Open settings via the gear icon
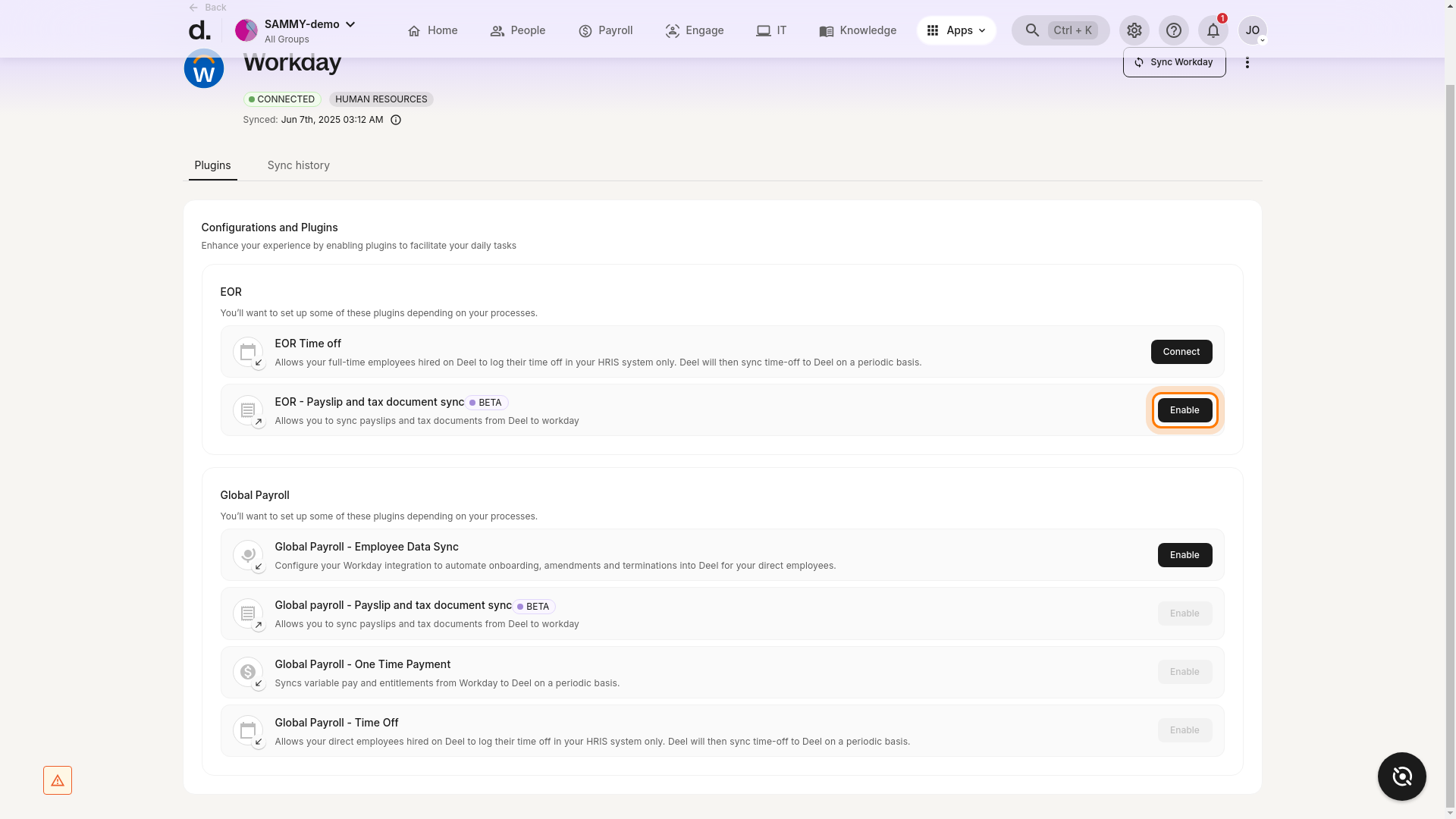 [x=1134, y=30]
